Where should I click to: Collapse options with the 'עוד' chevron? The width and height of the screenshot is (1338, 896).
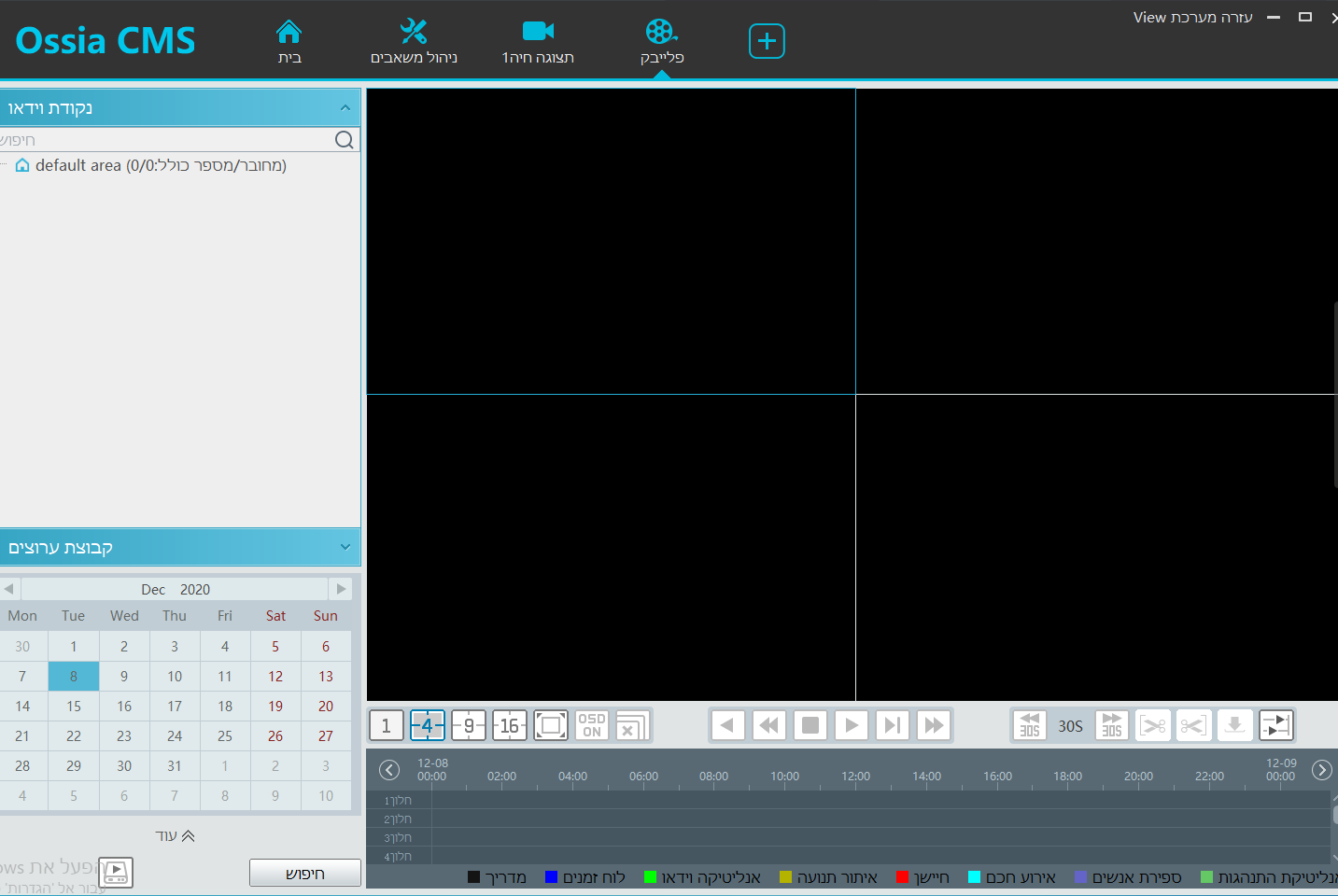coord(176,835)
